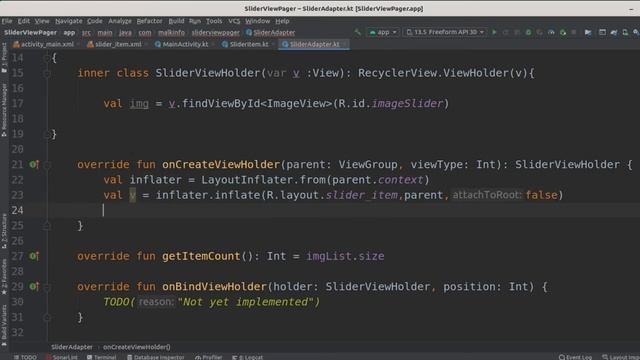Collapse SliderViewHolder class fold on line 15
Image resolution: width=640 pixels, height=360 pixels.
(x=47, y=73)
